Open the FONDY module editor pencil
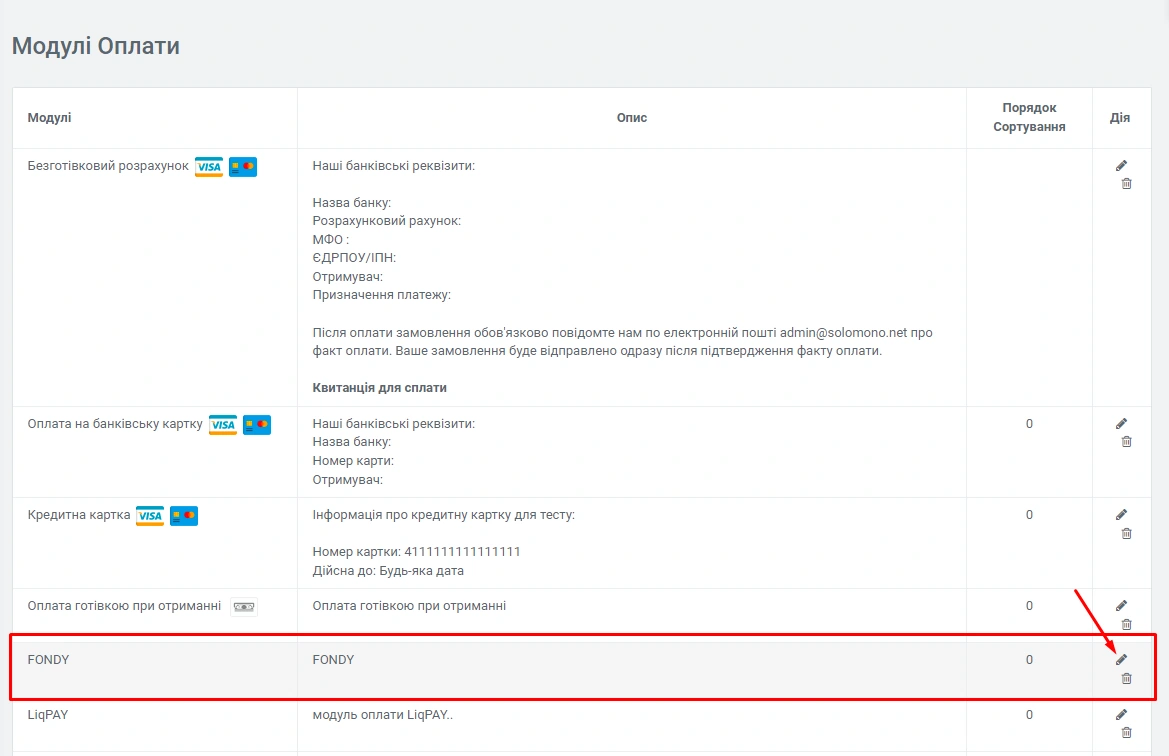The image size is (1169, 756). pyautogui.click(x=1121, y=660)
